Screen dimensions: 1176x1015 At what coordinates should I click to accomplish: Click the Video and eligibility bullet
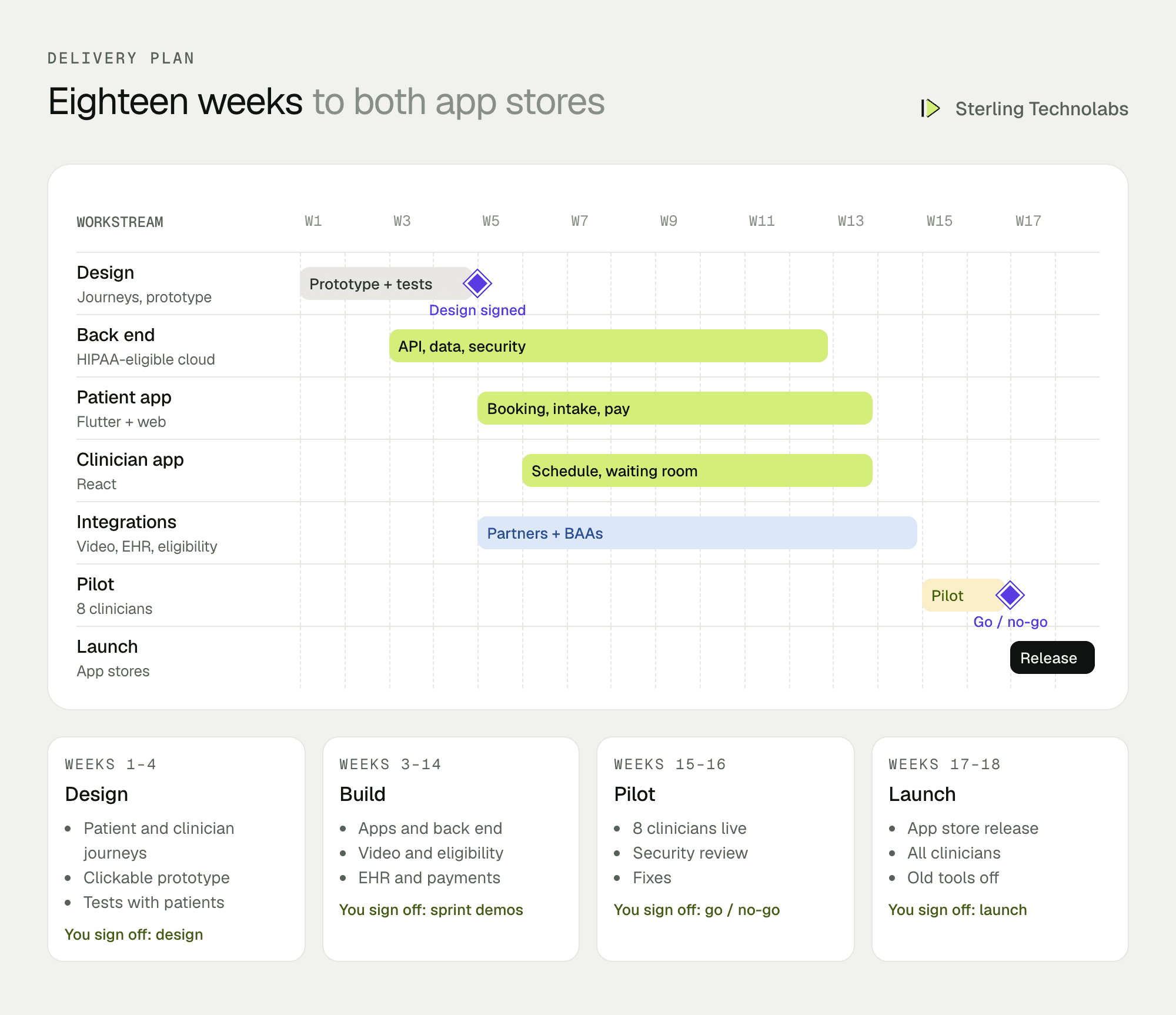(x=430, y=853)
